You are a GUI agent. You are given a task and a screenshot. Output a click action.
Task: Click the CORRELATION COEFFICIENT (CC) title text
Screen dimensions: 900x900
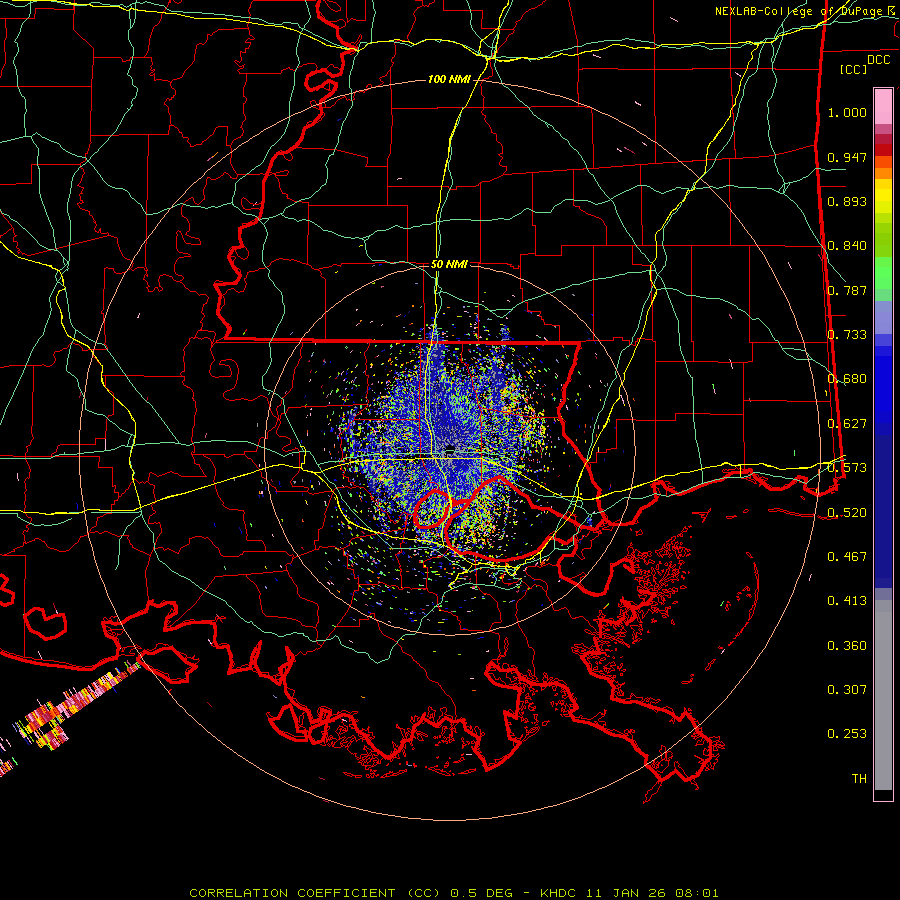click(315, 893)
